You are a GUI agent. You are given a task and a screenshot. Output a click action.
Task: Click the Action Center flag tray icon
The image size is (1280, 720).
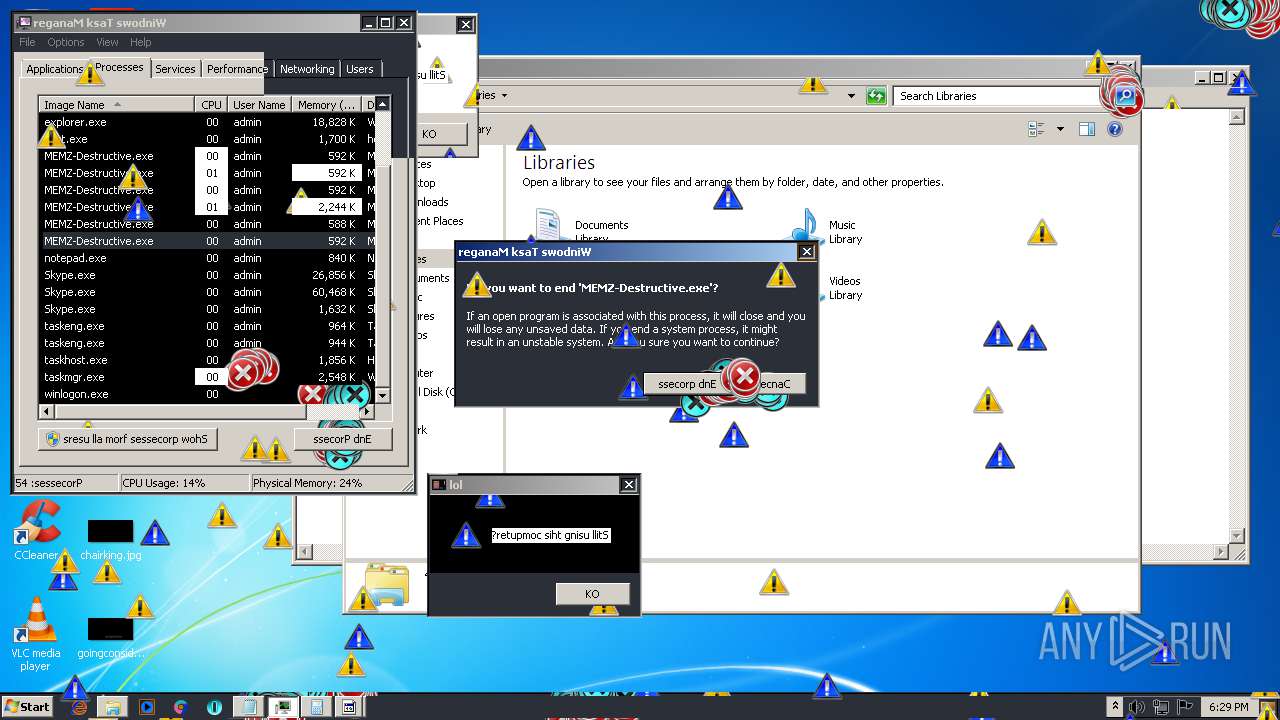tap(1187, 707)
